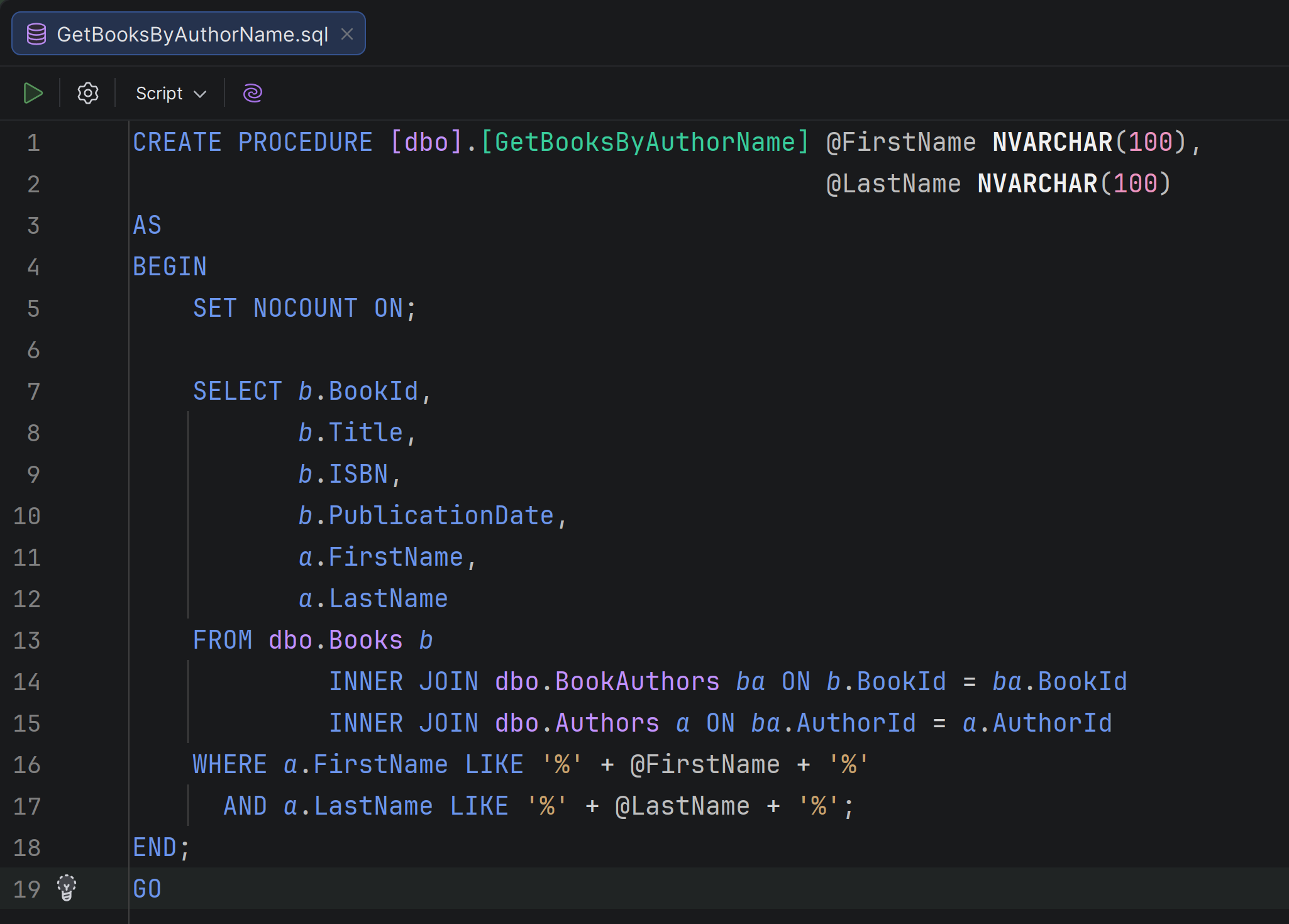1289x924 pixels.
Task: Select the WHERE clause on line 16
Action: (x=230, y=764)
